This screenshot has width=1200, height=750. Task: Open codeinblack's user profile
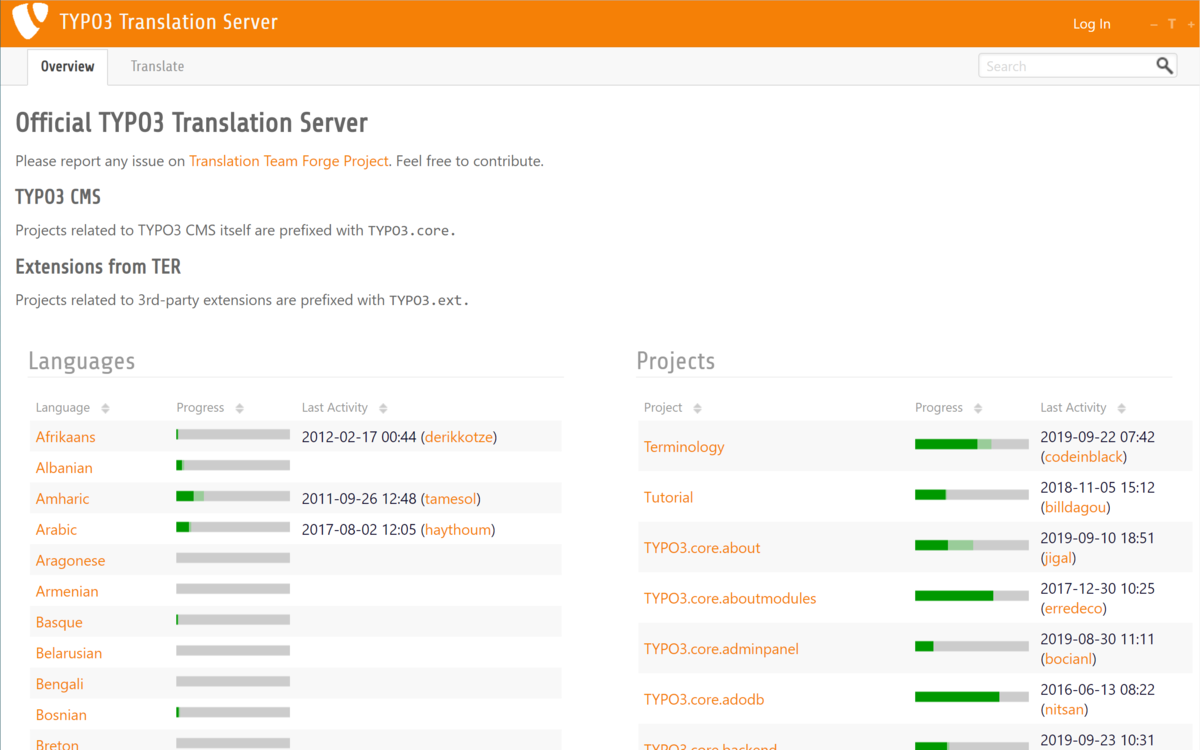(x=1083, y=457)
